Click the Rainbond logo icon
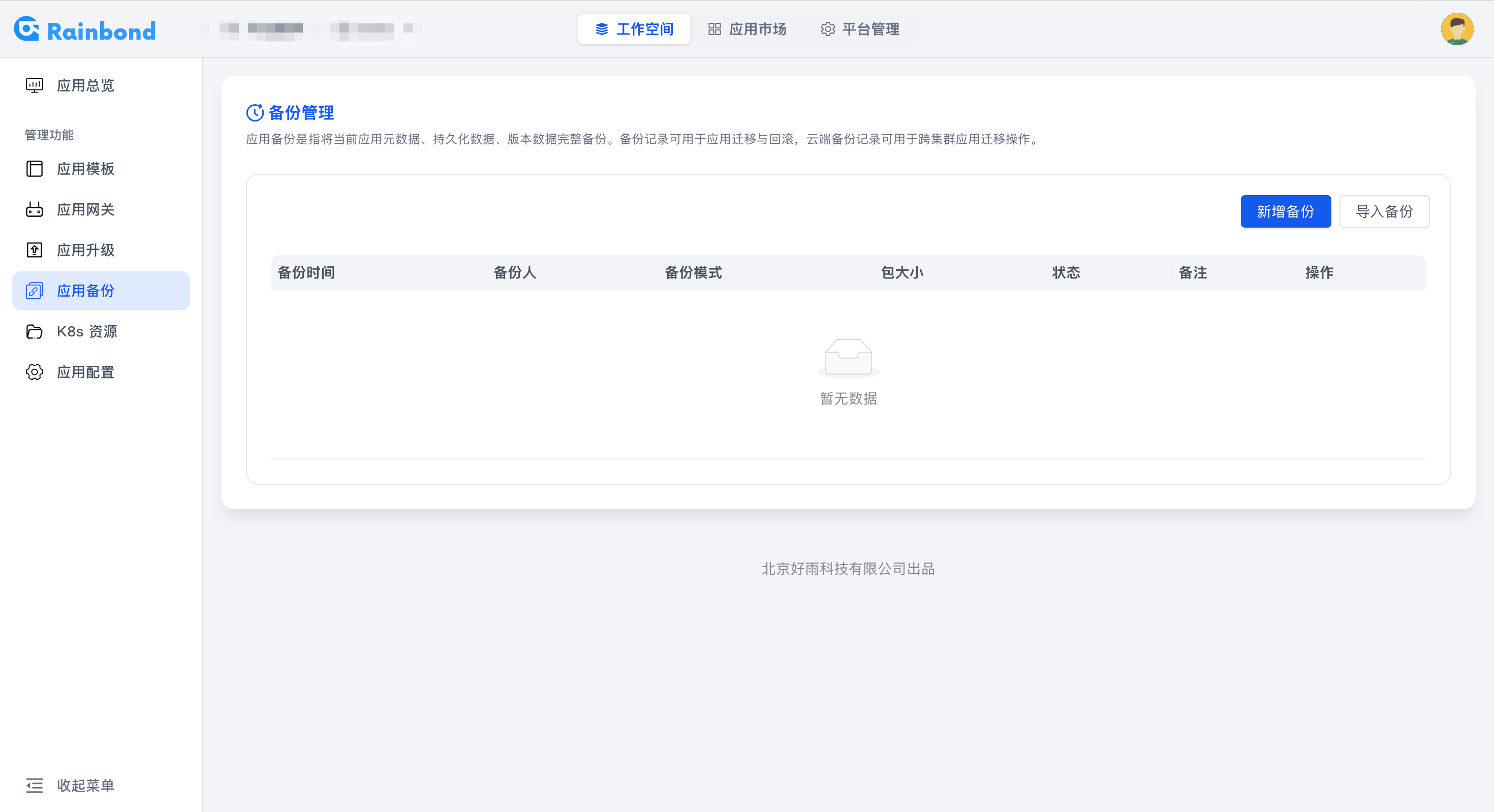Viewport: 1494px width, 812px height. [x=26, y=29]
